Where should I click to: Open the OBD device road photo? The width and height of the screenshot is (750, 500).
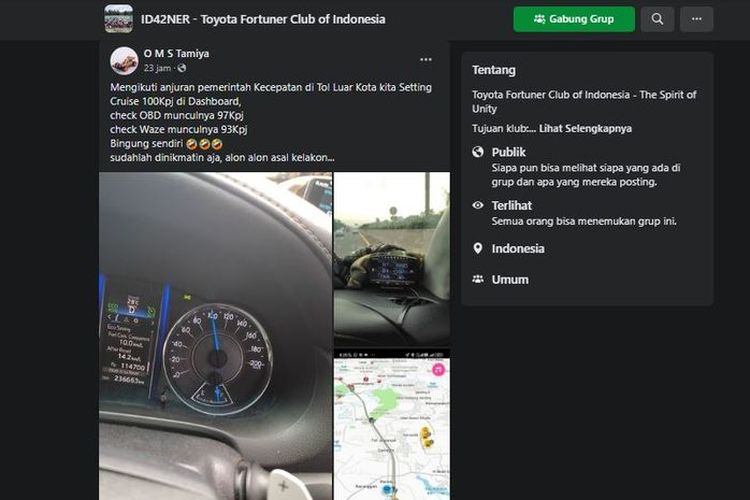point(392,259)
